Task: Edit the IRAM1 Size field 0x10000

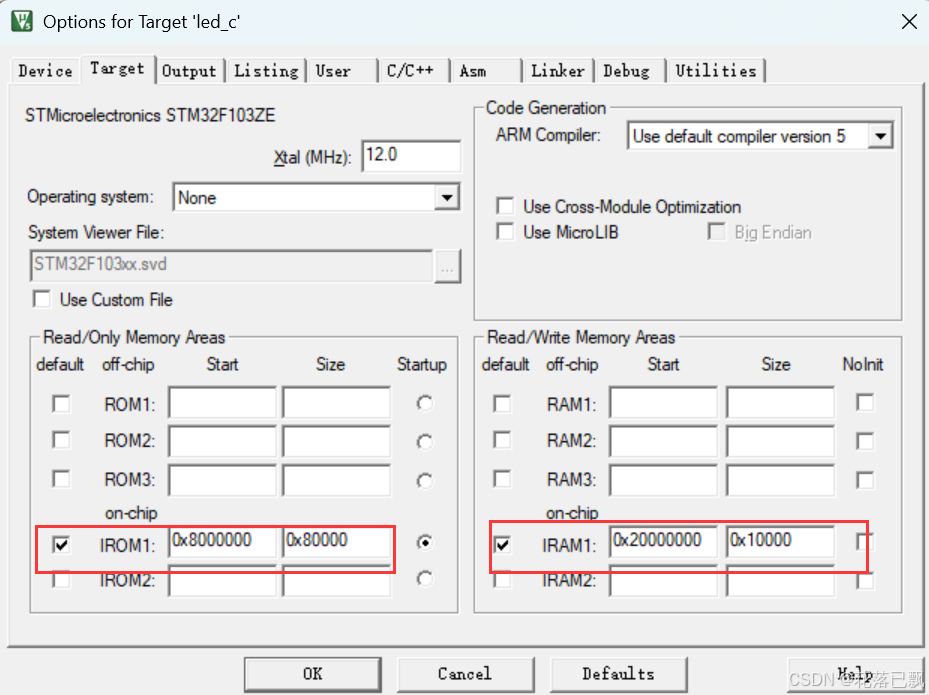Action: 781,542
